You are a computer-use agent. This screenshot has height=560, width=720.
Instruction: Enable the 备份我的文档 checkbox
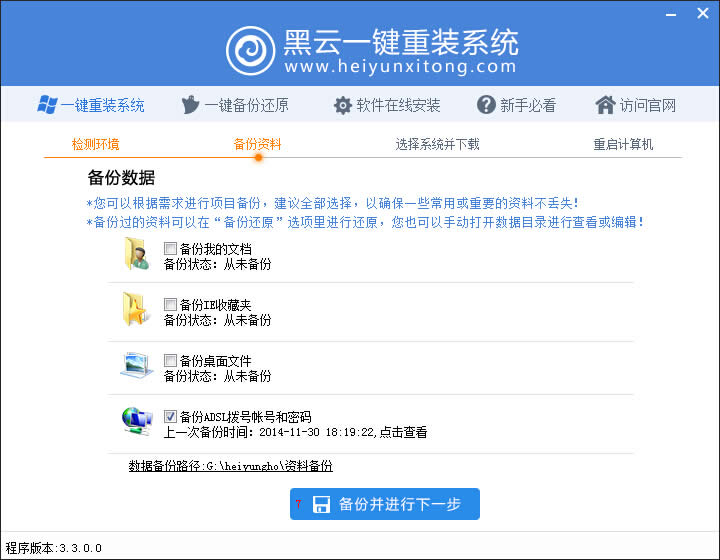pos(170,248)
